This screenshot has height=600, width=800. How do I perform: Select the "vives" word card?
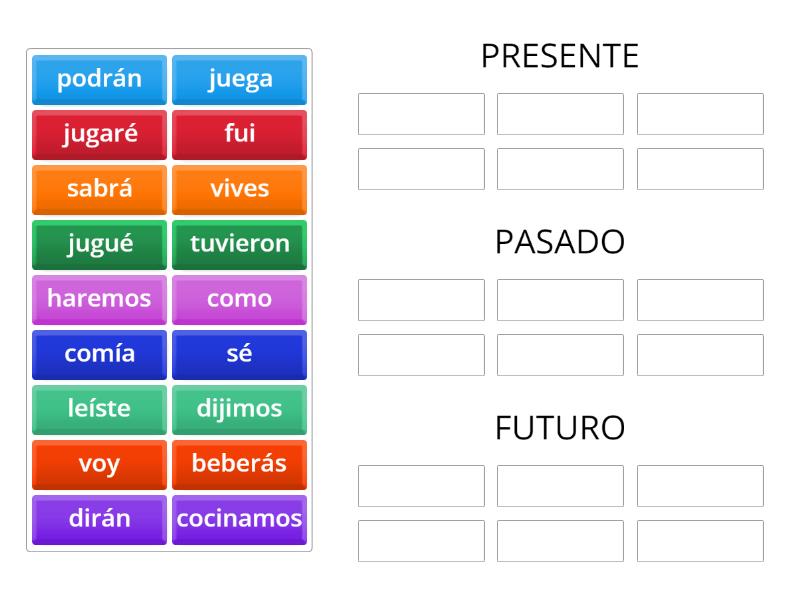coord(239,189)
